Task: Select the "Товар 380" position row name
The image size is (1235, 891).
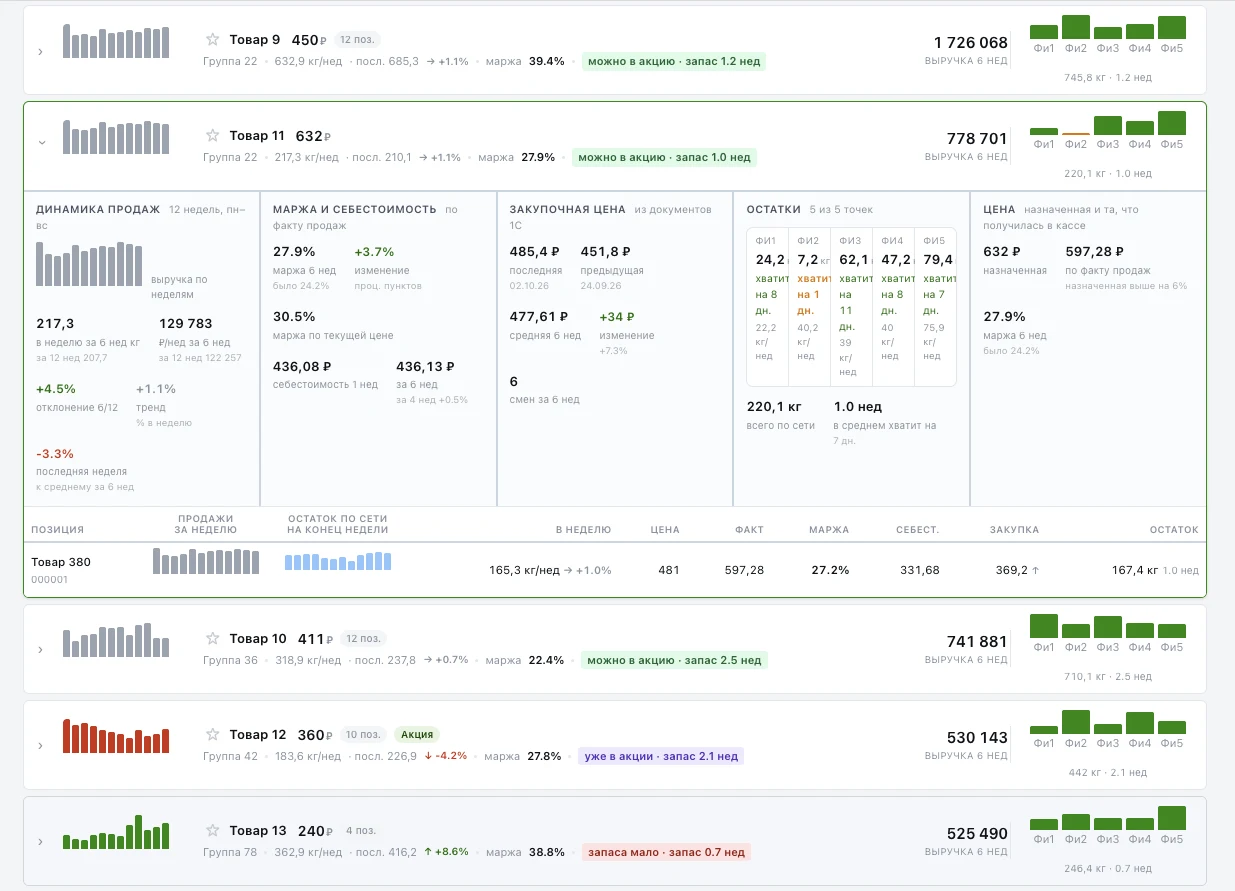Action: [x=61, y=562]
